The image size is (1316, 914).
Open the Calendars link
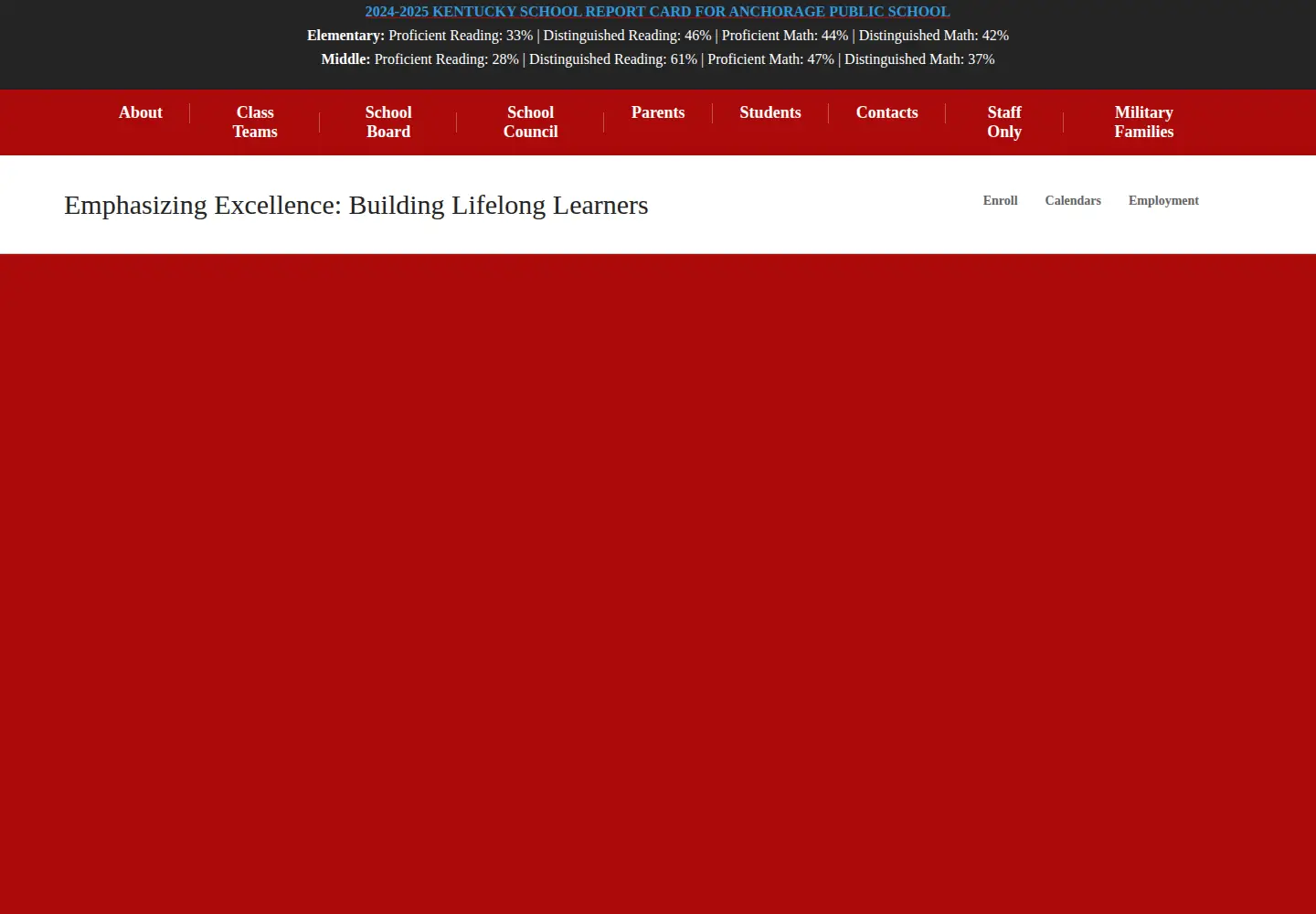click(x=1073, y=200)
